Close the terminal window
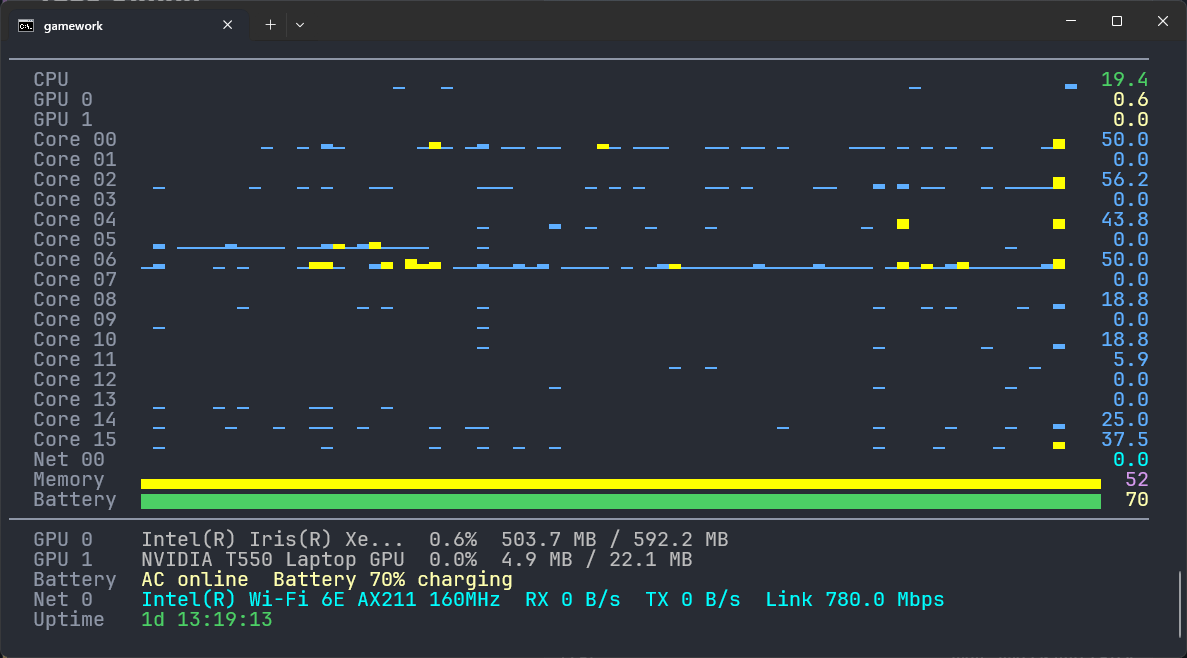Screen dimensions: 1187x658 [x=1163, y=21]
